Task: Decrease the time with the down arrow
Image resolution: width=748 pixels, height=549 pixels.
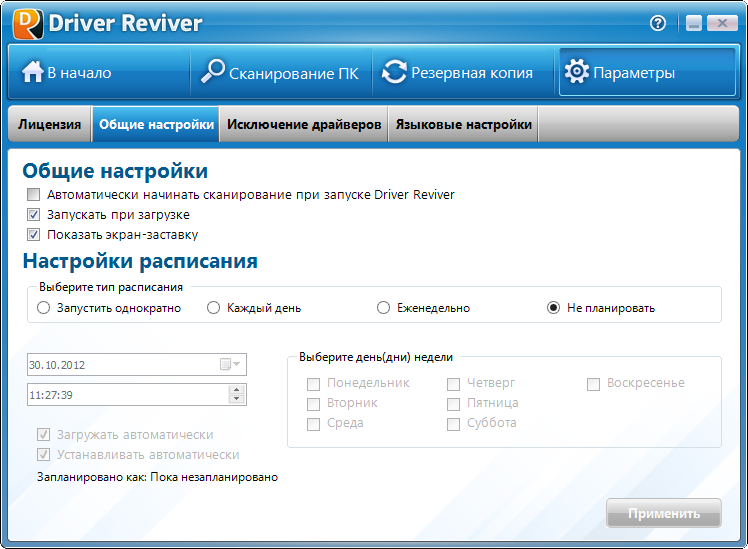Action: [237, 399]
